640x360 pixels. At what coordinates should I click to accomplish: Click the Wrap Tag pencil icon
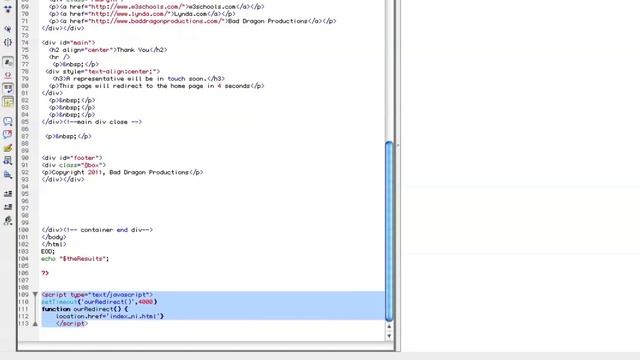[x=8, y=148]
